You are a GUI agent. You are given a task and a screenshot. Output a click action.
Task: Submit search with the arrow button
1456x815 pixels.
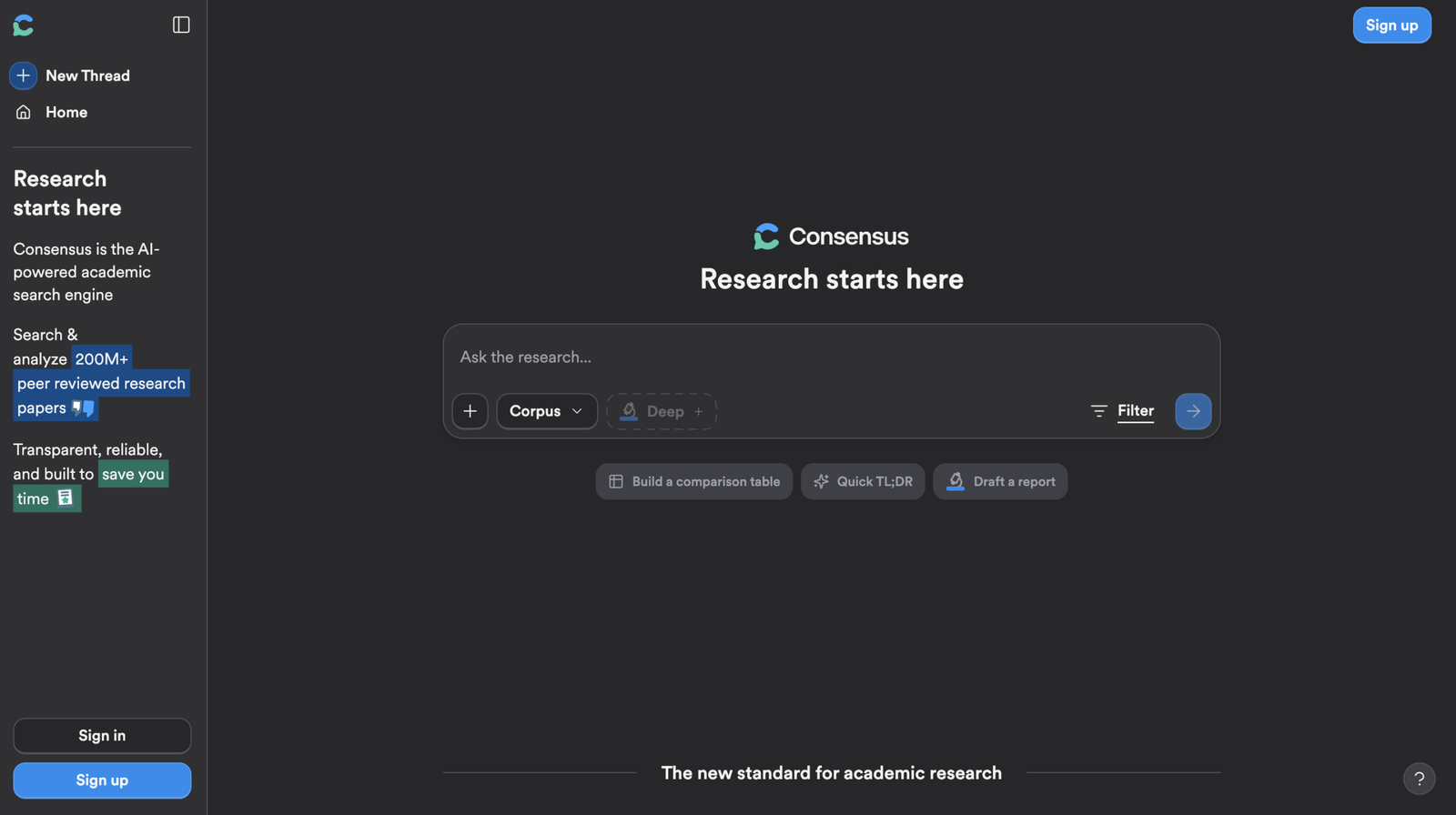(1193, 411)
